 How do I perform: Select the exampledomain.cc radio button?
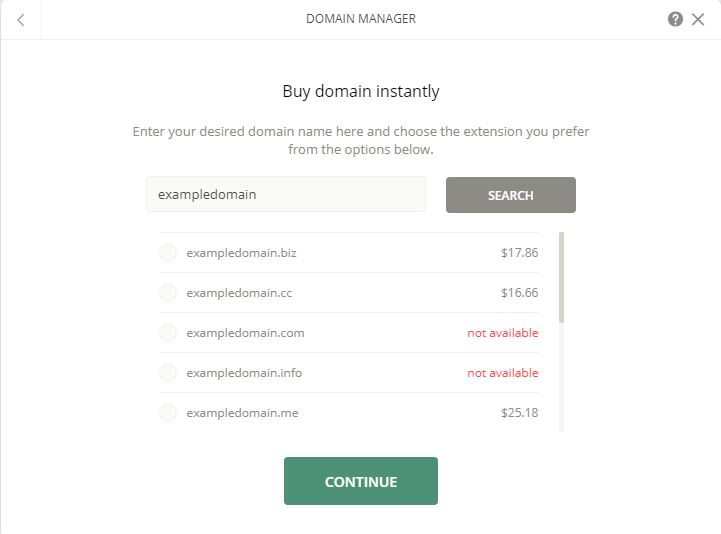tap(168, 293)
